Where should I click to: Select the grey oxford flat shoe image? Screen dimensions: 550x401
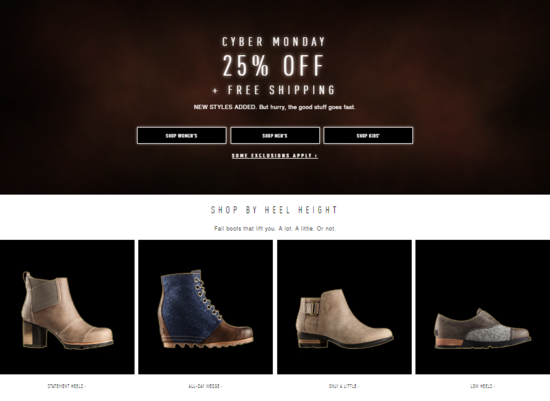click(x=483, y=307)
